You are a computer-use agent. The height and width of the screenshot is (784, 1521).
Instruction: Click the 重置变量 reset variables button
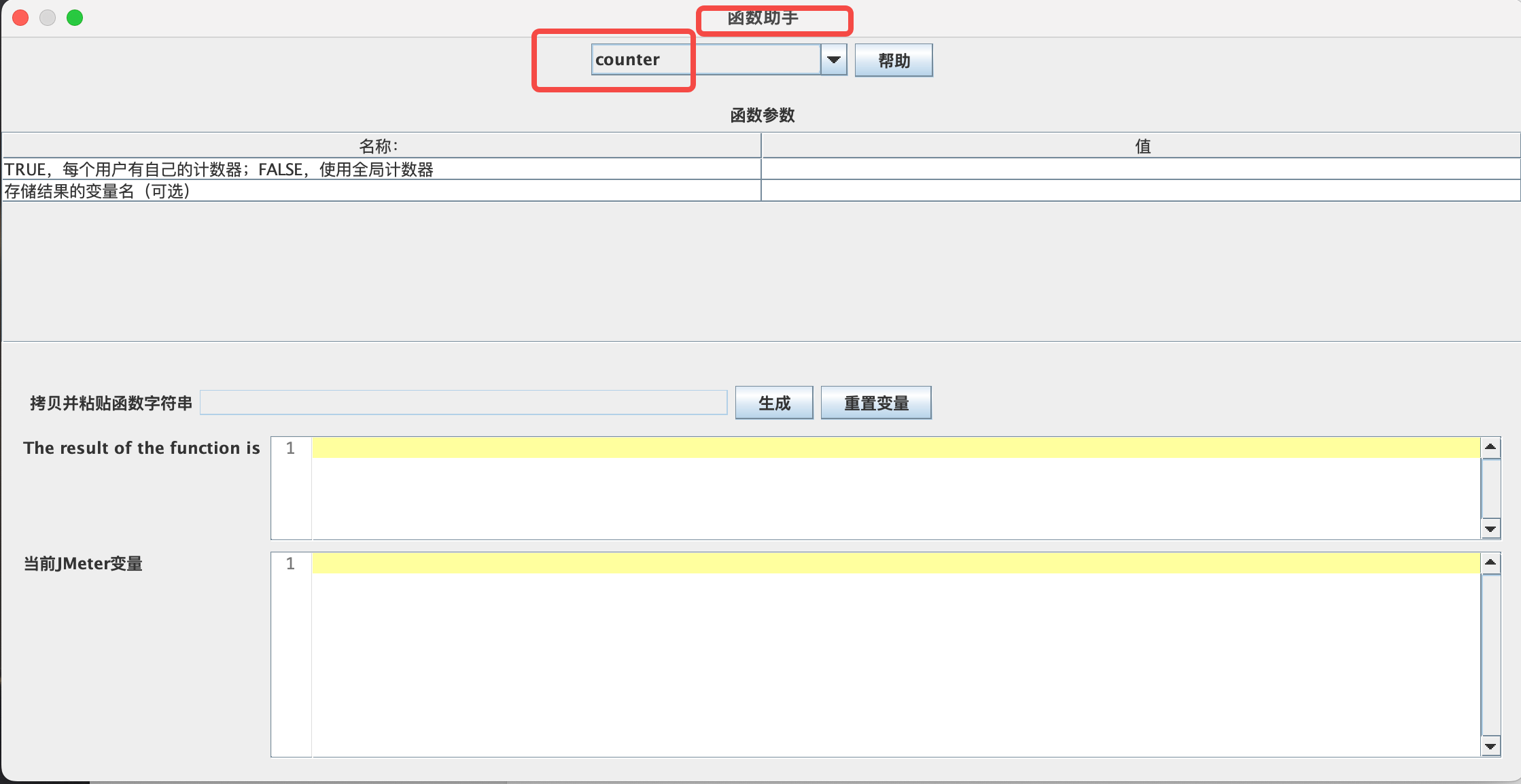[876, 403]
